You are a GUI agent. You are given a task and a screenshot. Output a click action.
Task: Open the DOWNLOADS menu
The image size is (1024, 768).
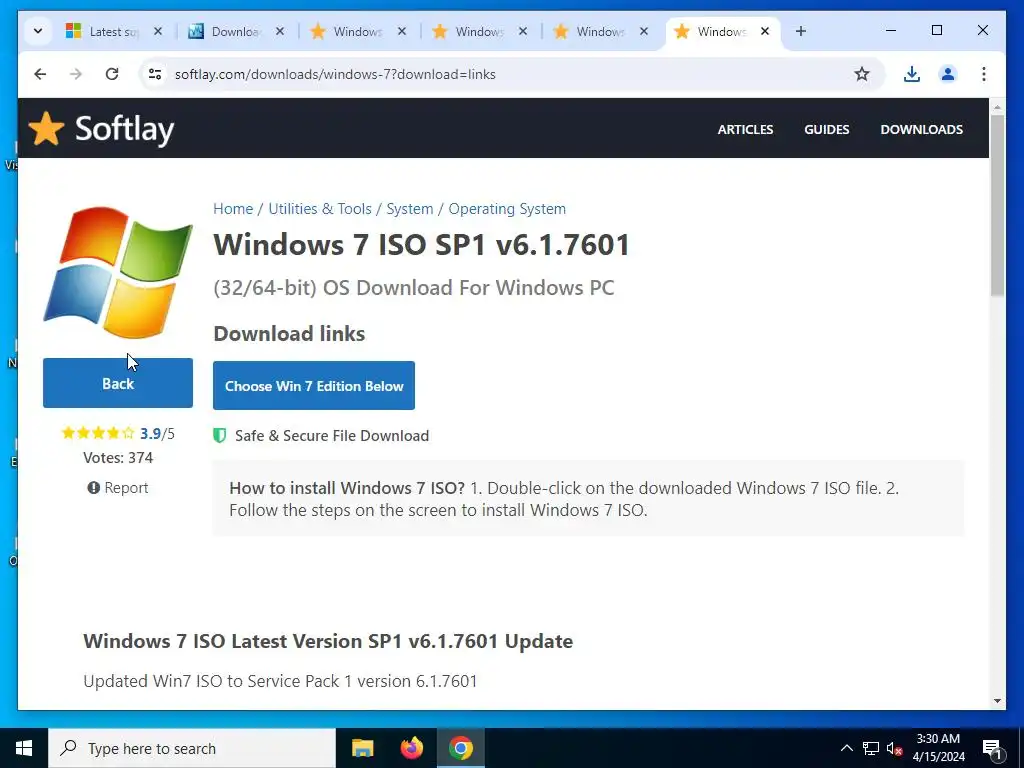[921, 129]
